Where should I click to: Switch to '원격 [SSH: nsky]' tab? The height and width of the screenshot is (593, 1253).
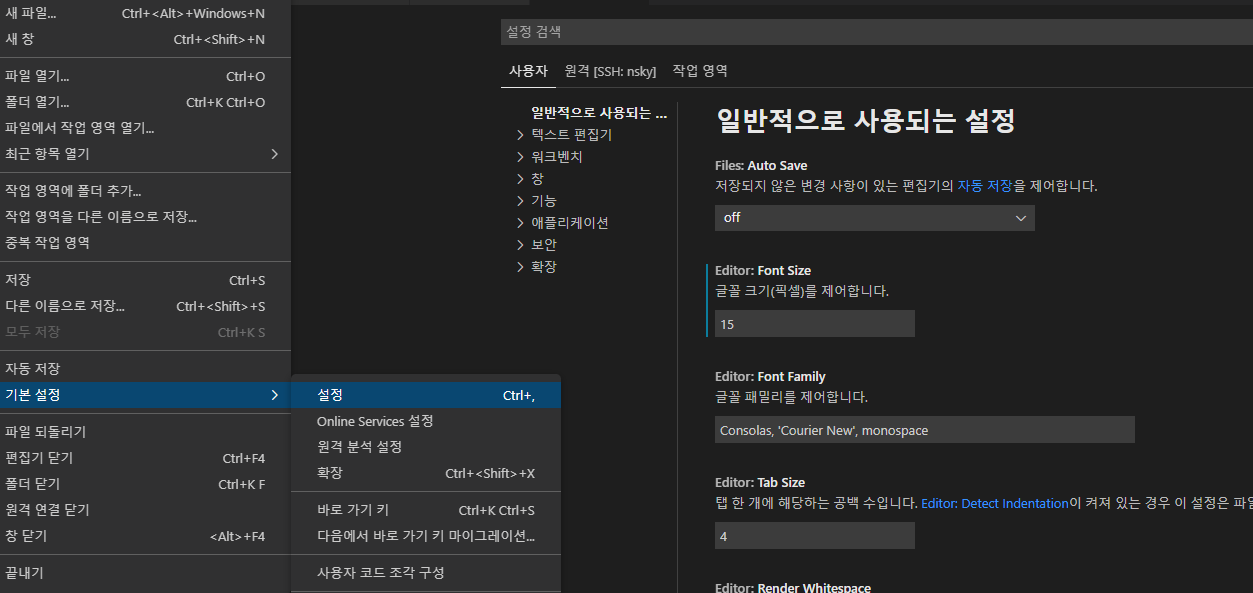tap(610, 72)
